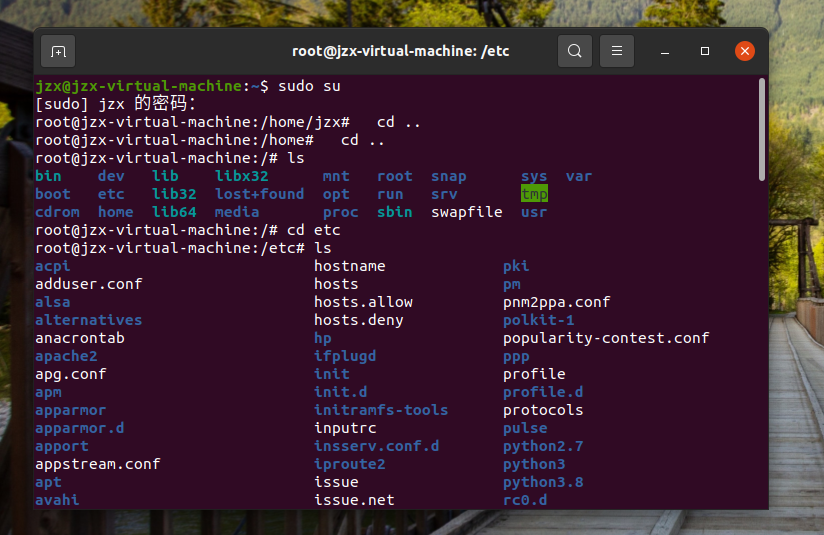The image size is (824, 535).
Task: Click the python3.8 directory
Action: point(543,482)
